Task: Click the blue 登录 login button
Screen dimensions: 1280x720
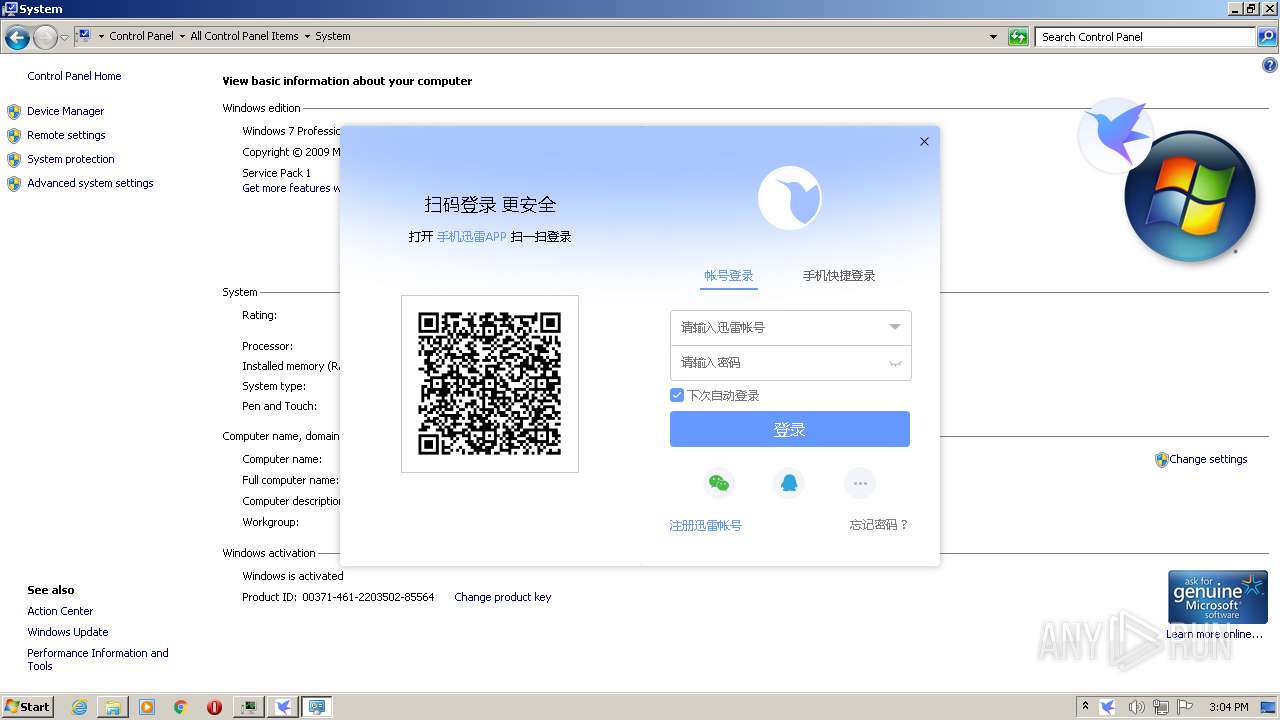Action: tap(790, 429)
